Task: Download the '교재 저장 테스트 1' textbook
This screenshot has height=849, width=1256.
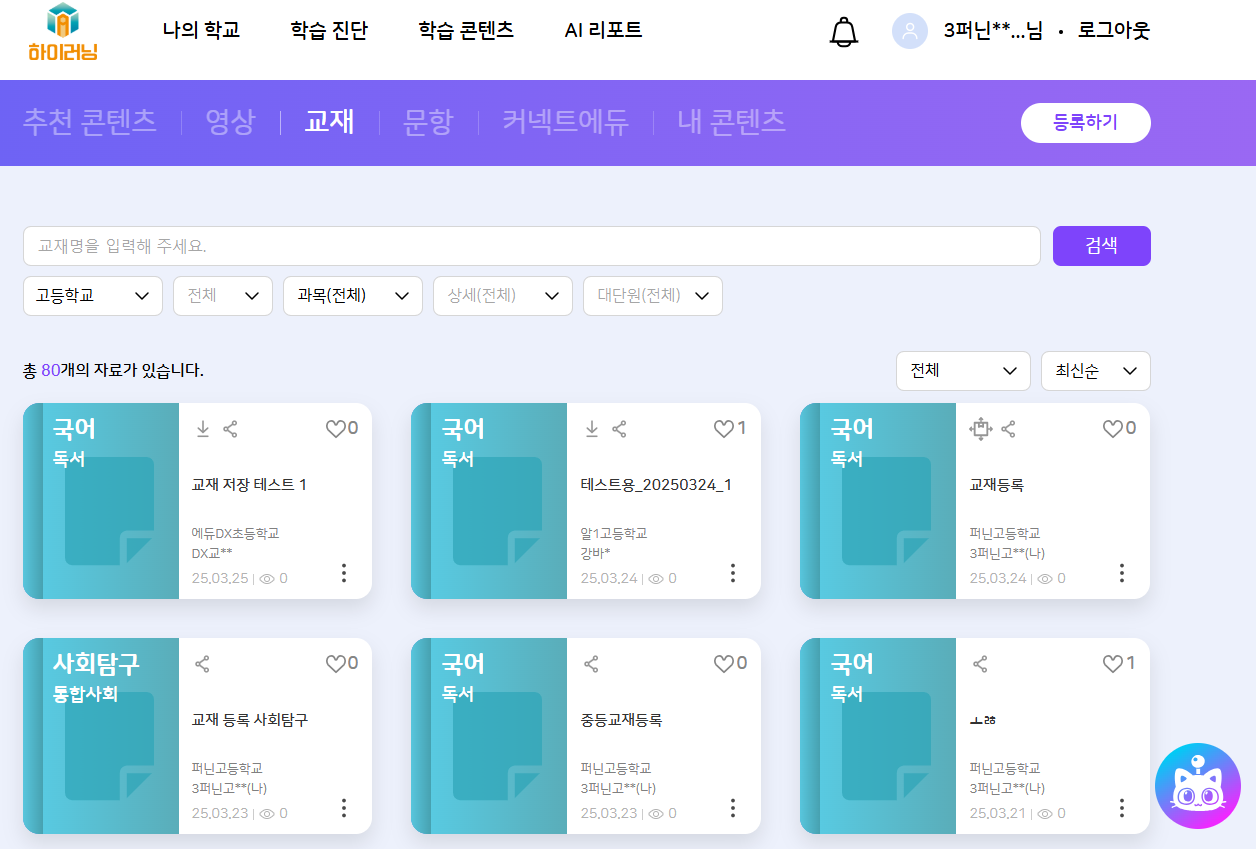Action: 202,429
